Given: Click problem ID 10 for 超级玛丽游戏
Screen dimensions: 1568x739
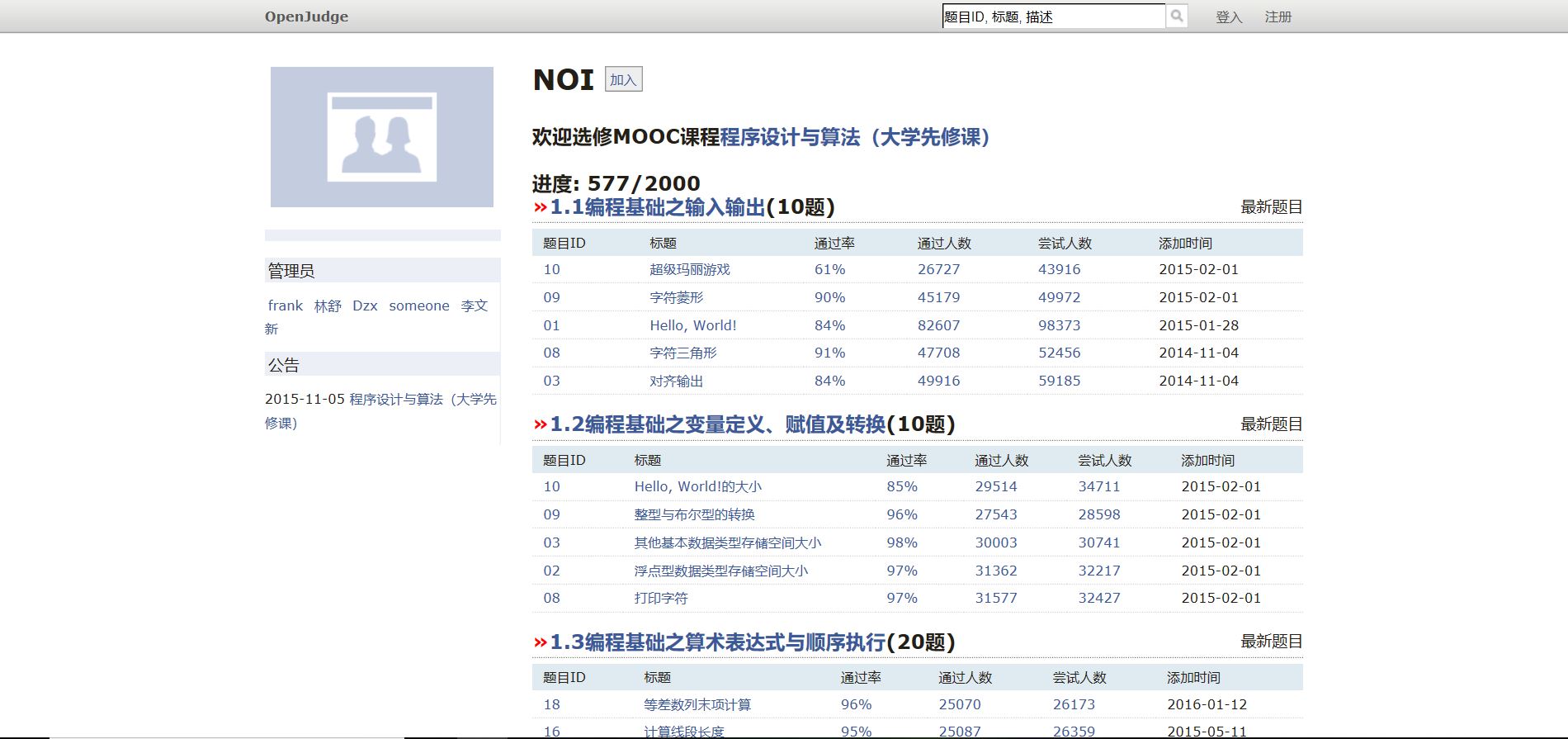Looking at the screenshot, I should point(551,269).
